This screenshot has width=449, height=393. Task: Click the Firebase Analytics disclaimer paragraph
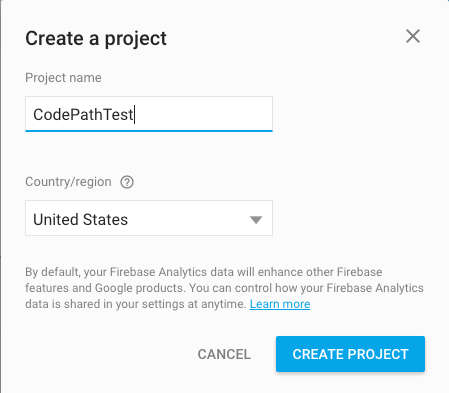click(x=224, y=288)
